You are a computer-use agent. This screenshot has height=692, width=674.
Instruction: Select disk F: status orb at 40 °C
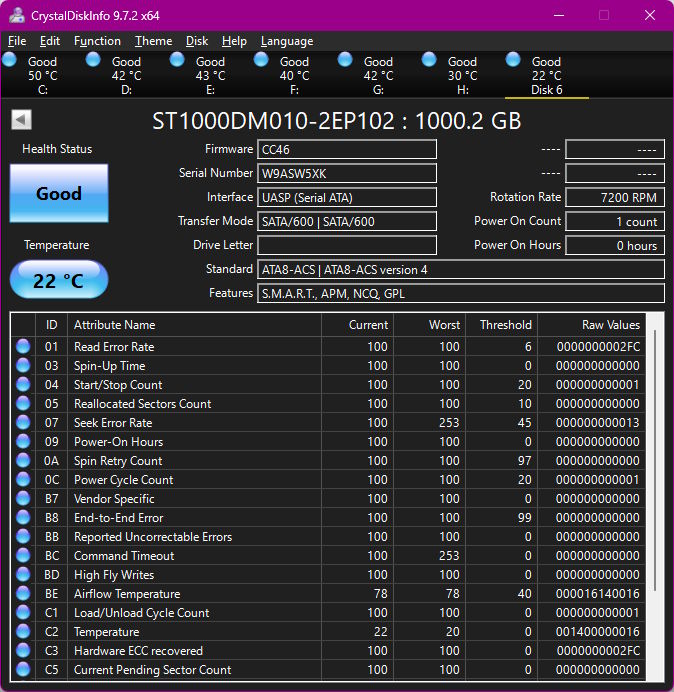pos(261,60)
